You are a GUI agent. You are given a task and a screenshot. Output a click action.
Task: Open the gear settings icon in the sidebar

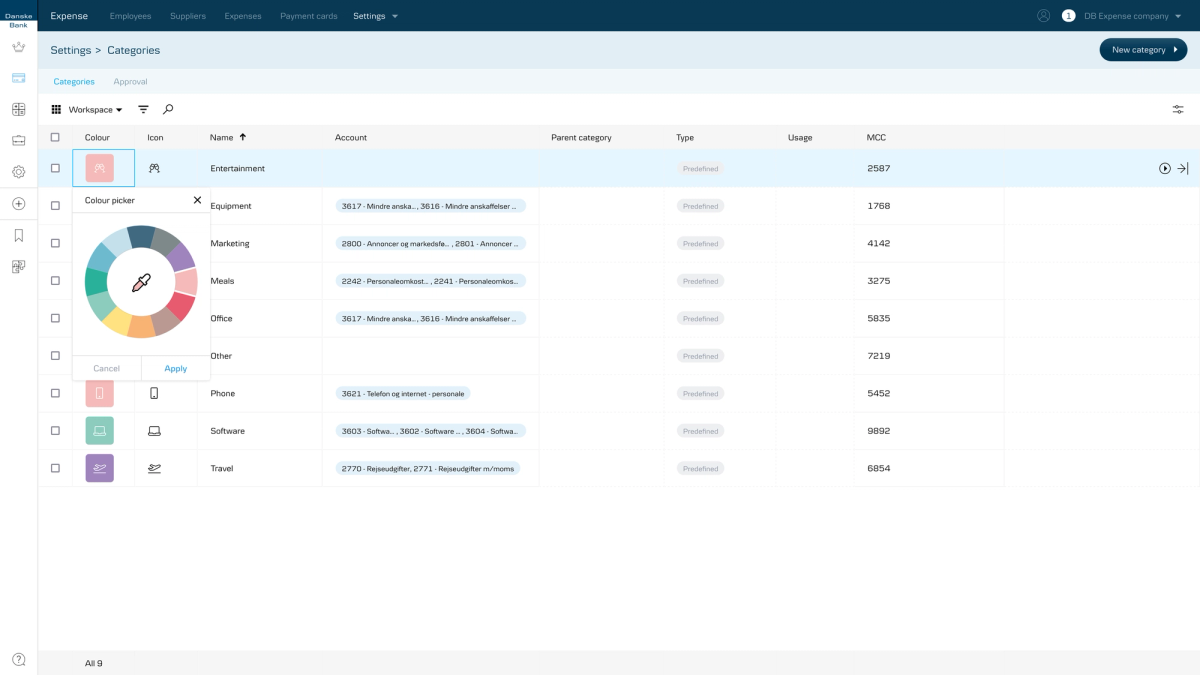click(18, 172)
